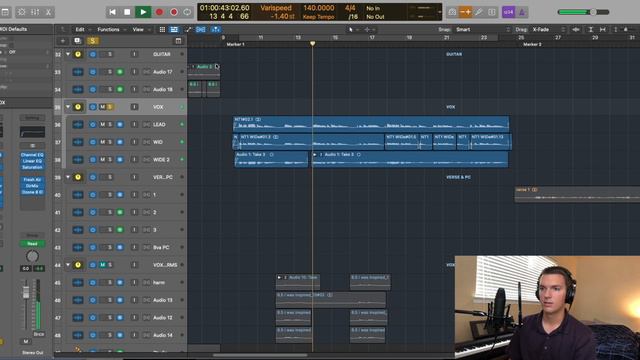This screenshot has width=640, height=360.
Task: Open the Drag dropdown set to X-Fade
Action: [x=549, y=29]
